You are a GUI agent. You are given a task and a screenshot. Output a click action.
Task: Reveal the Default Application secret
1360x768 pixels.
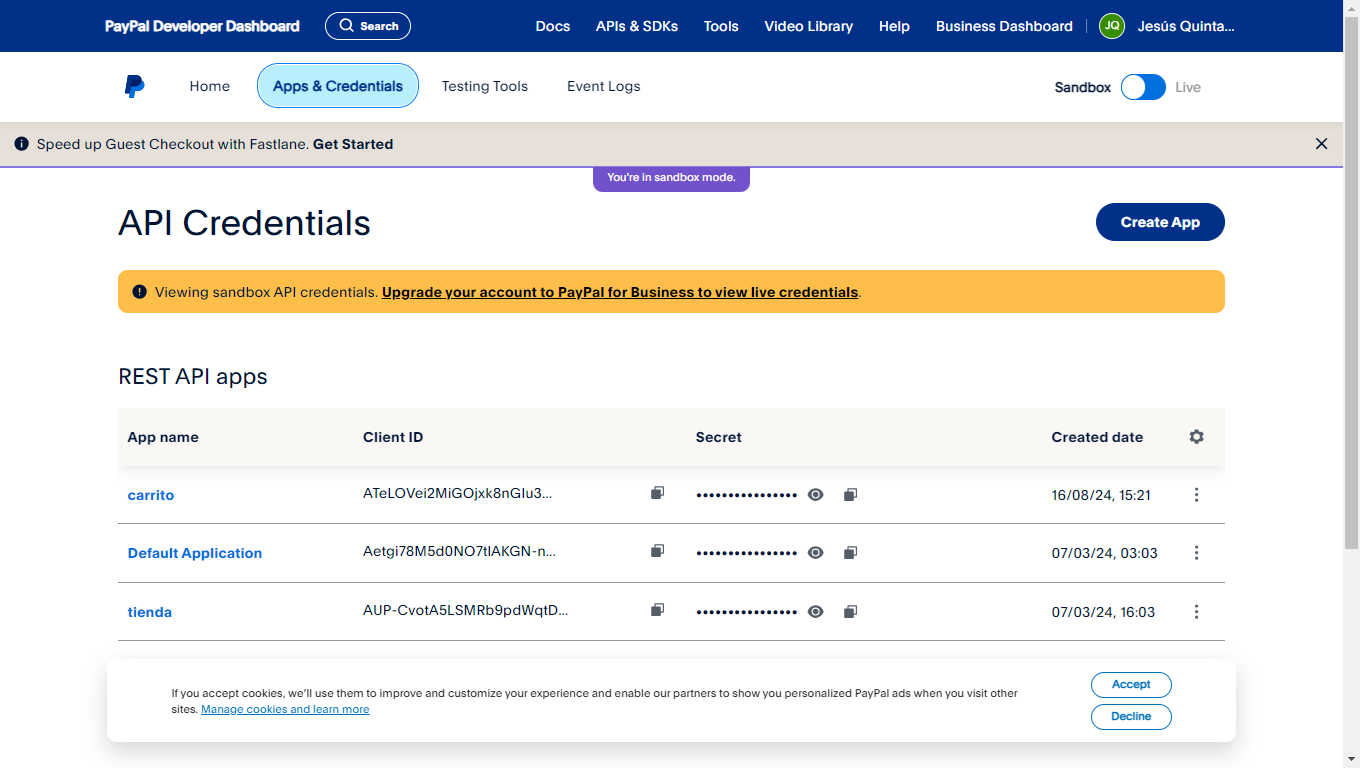816,553
